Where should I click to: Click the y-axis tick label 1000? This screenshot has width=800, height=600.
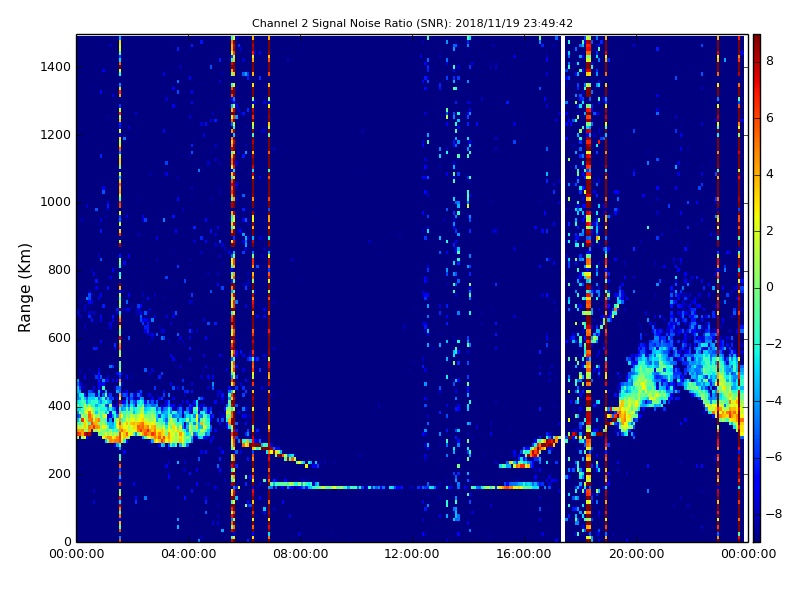tap(56, 202)
